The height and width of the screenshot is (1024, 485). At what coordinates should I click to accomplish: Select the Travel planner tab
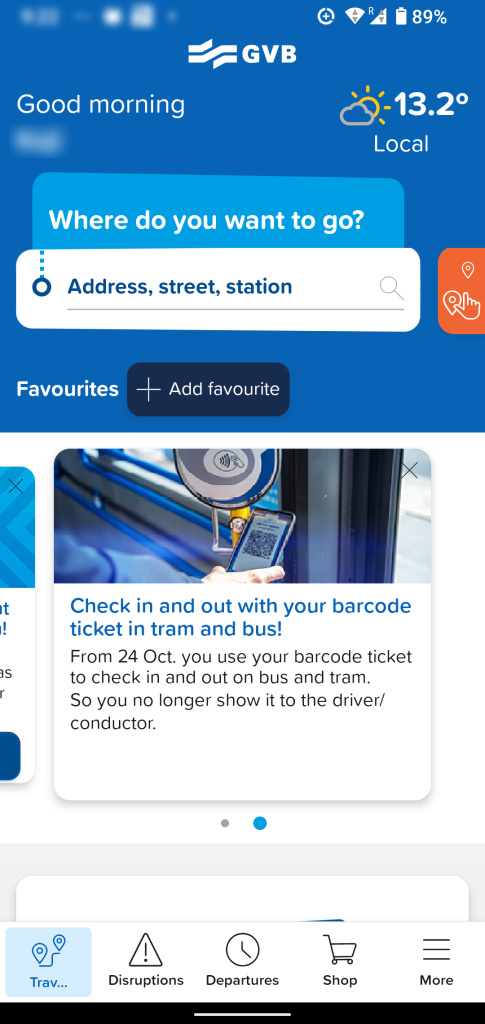click(48, 962)
